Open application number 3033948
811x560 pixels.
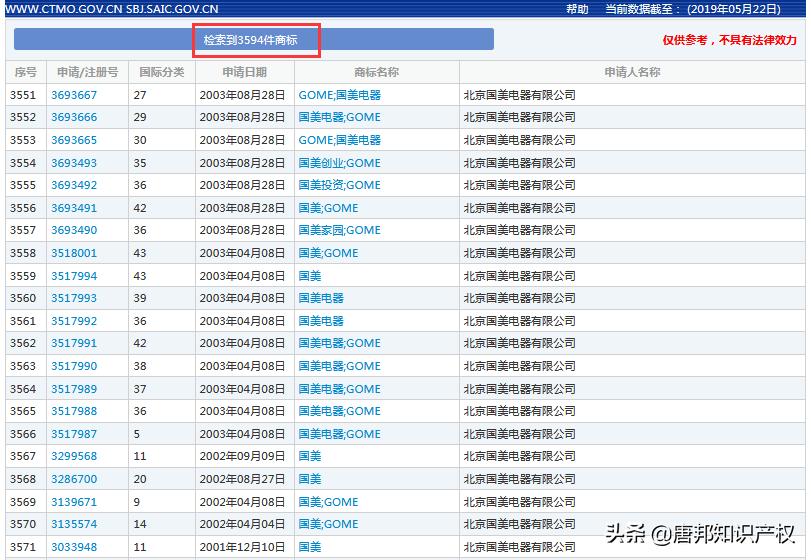pyautogui.click(x=74, y=547)
